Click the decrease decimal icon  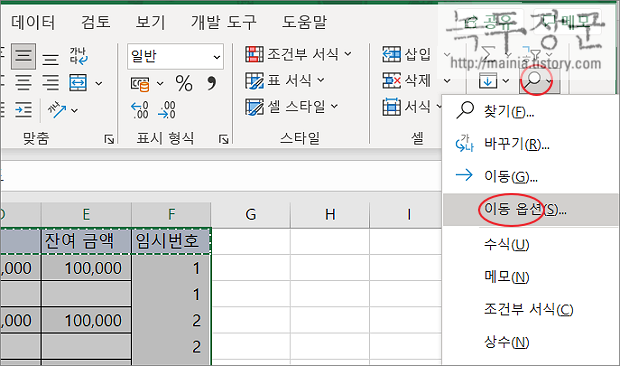click(x=166, y=110)
